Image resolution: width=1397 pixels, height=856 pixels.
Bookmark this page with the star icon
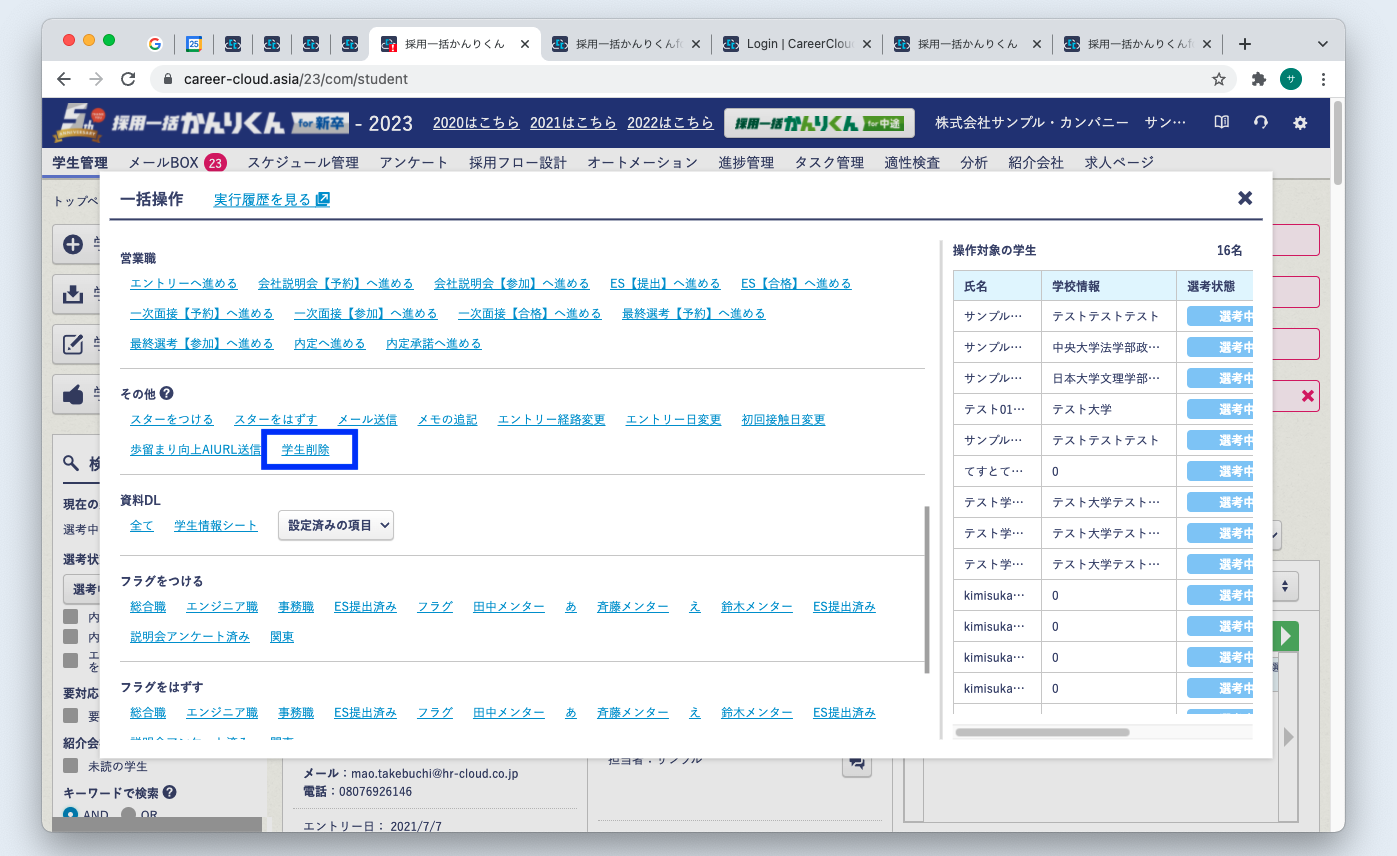pyautogui.click(x=1219, y=79)
